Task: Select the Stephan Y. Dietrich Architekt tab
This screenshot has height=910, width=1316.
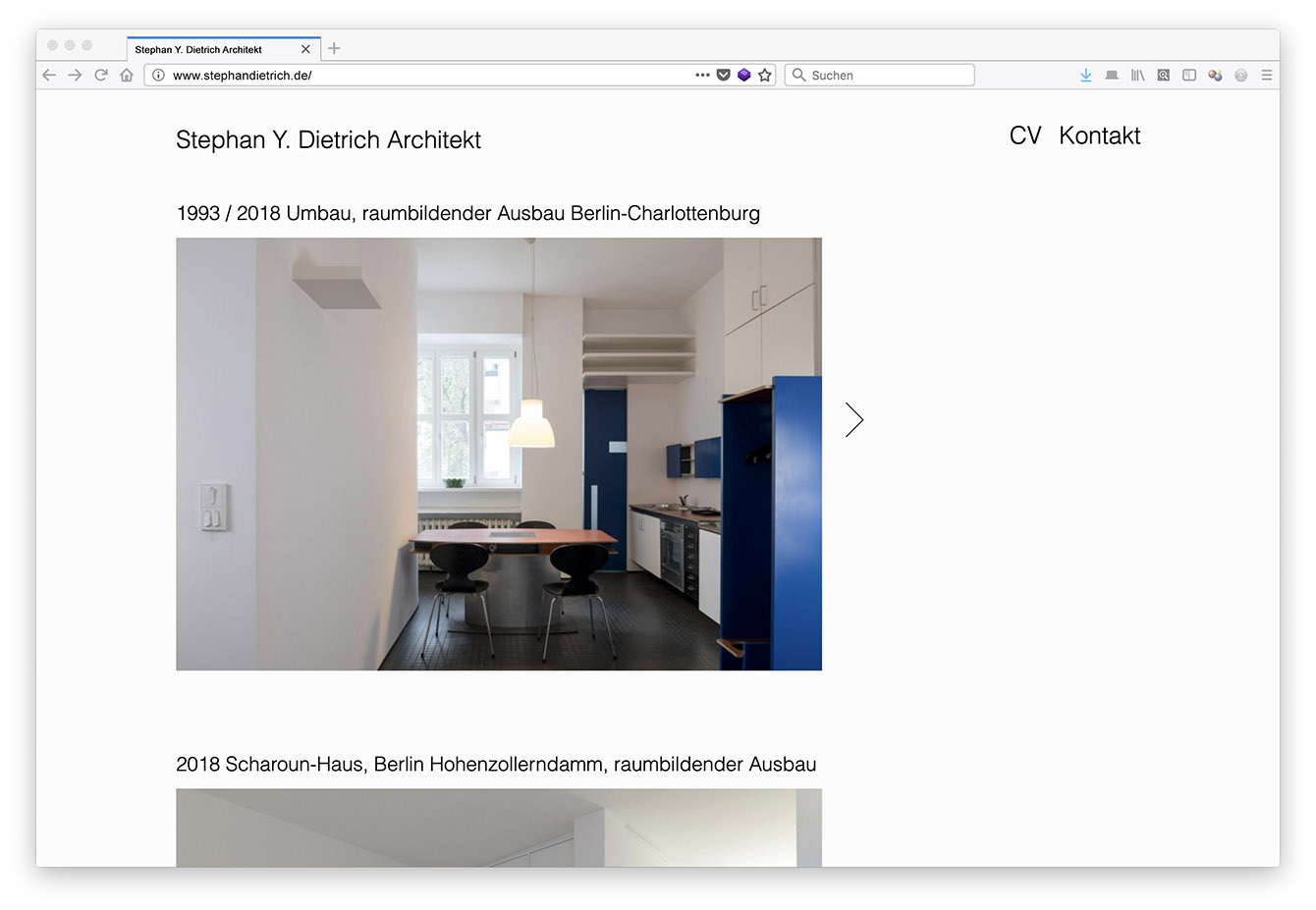Action: pos(223,49)
